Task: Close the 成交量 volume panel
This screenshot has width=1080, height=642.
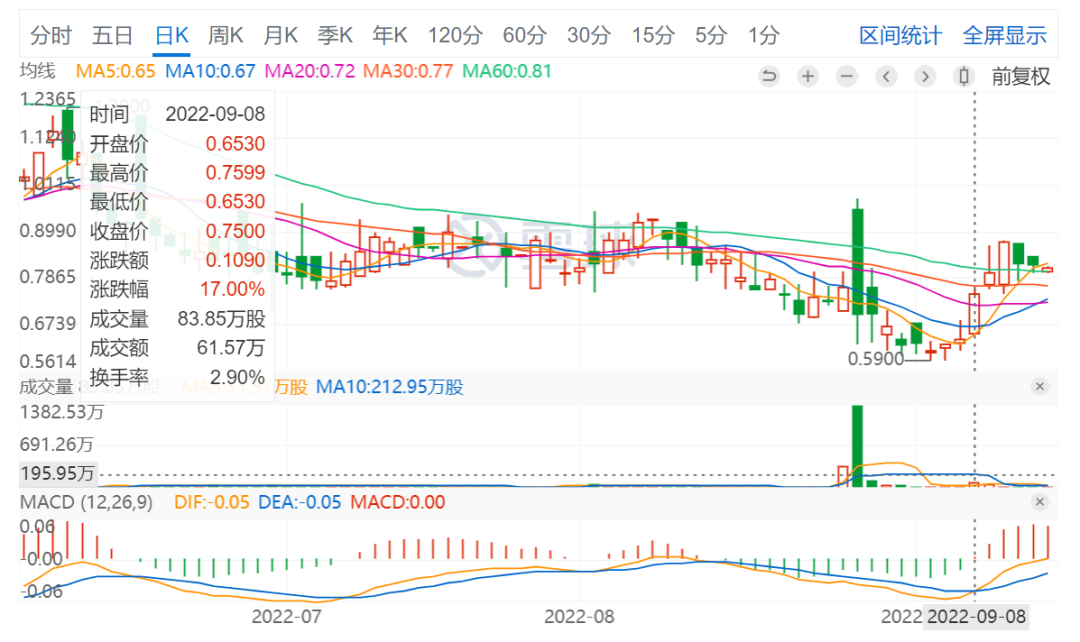Action: [1040, 386]
